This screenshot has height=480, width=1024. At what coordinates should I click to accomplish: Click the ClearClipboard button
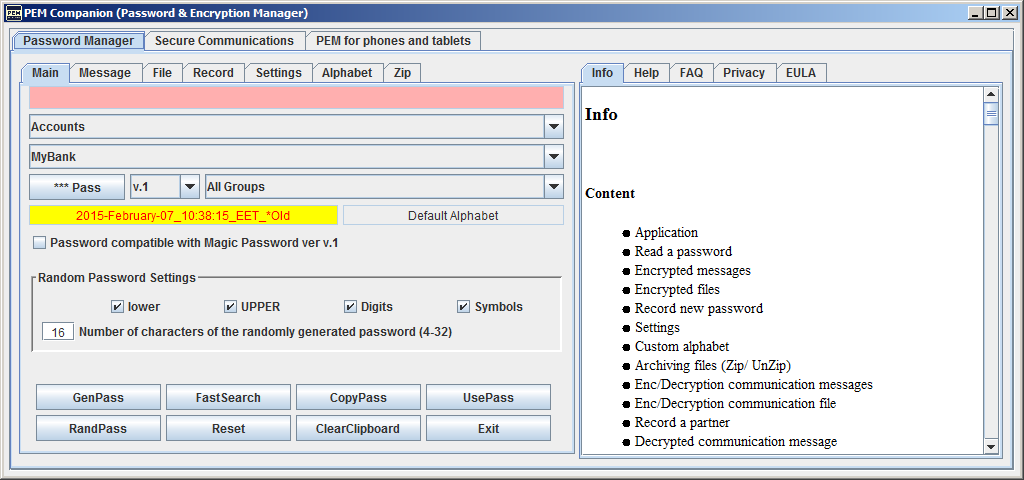(358, 429)
